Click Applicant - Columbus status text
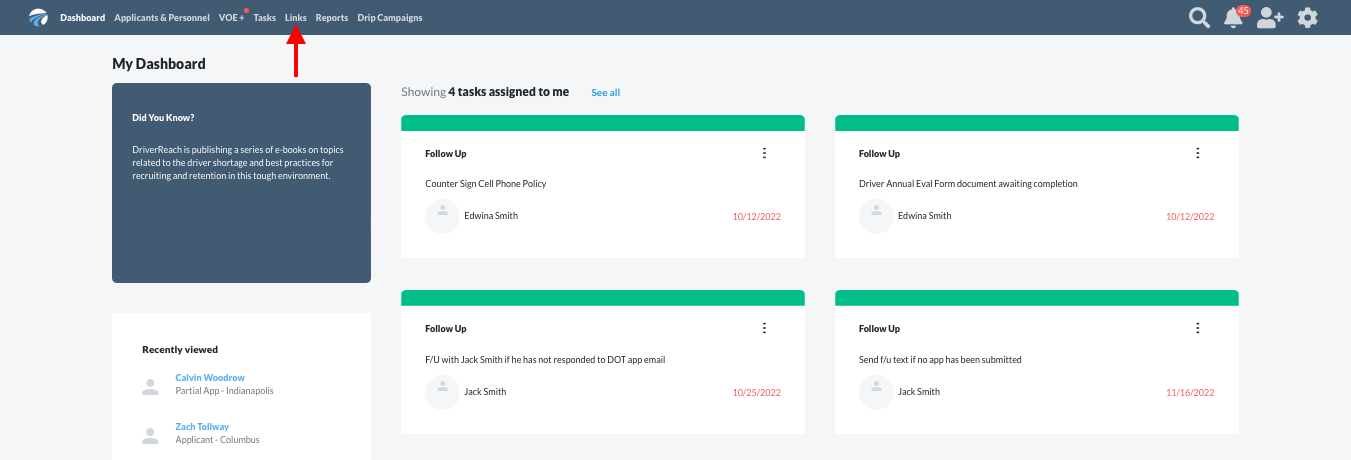The image size is (1351, 460). coord(217,440)
